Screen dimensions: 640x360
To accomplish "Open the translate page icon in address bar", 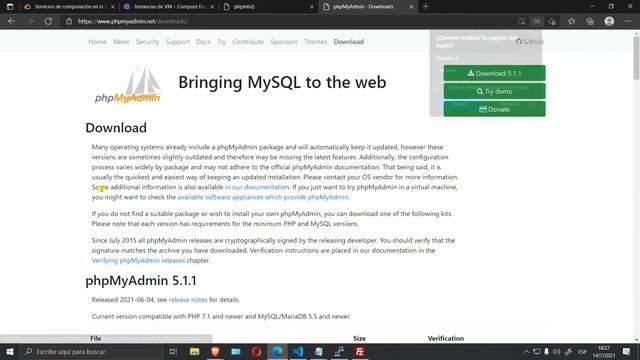I will coord(536,21).
